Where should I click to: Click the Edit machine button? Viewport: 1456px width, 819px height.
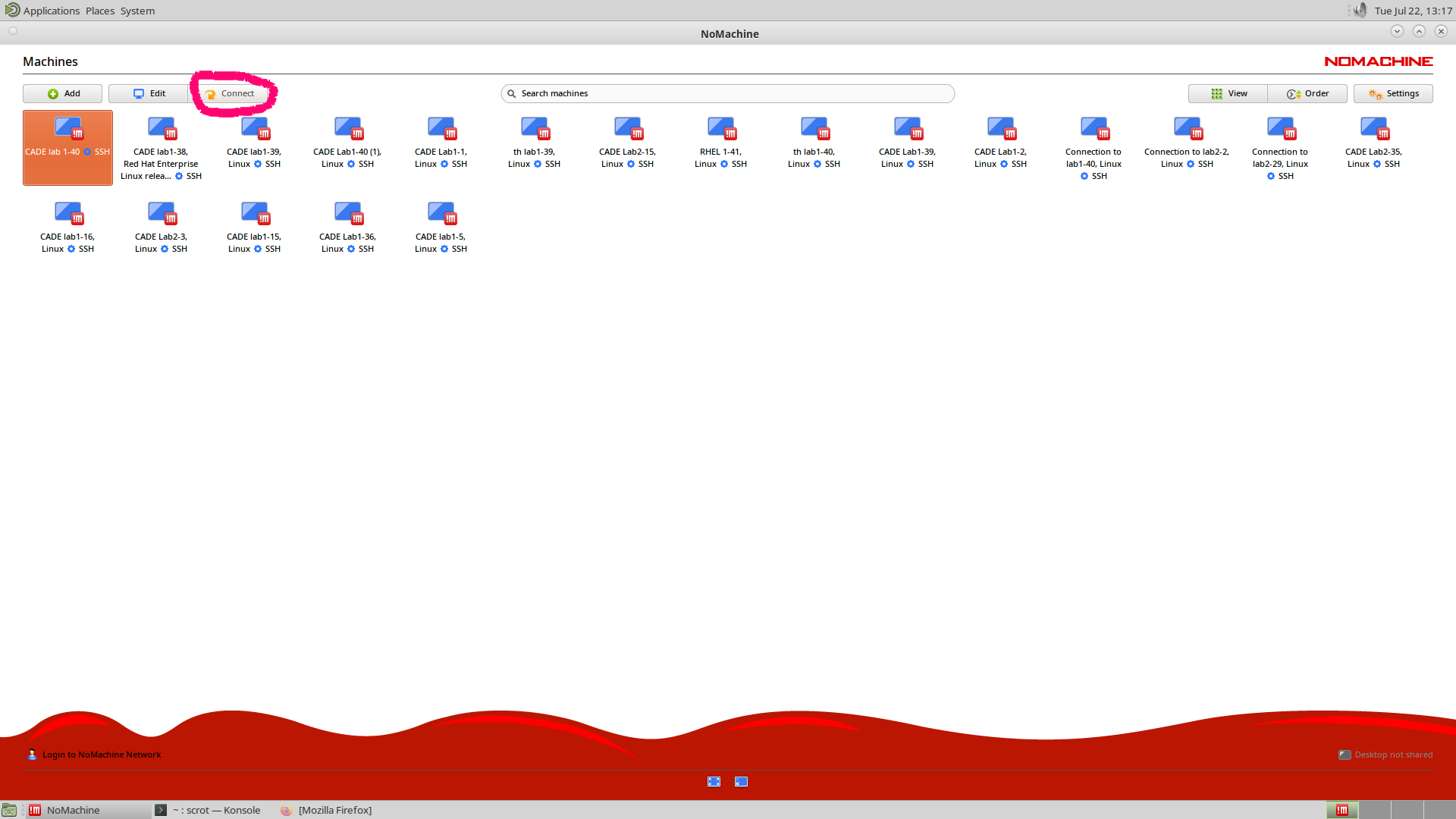point(149,93)
